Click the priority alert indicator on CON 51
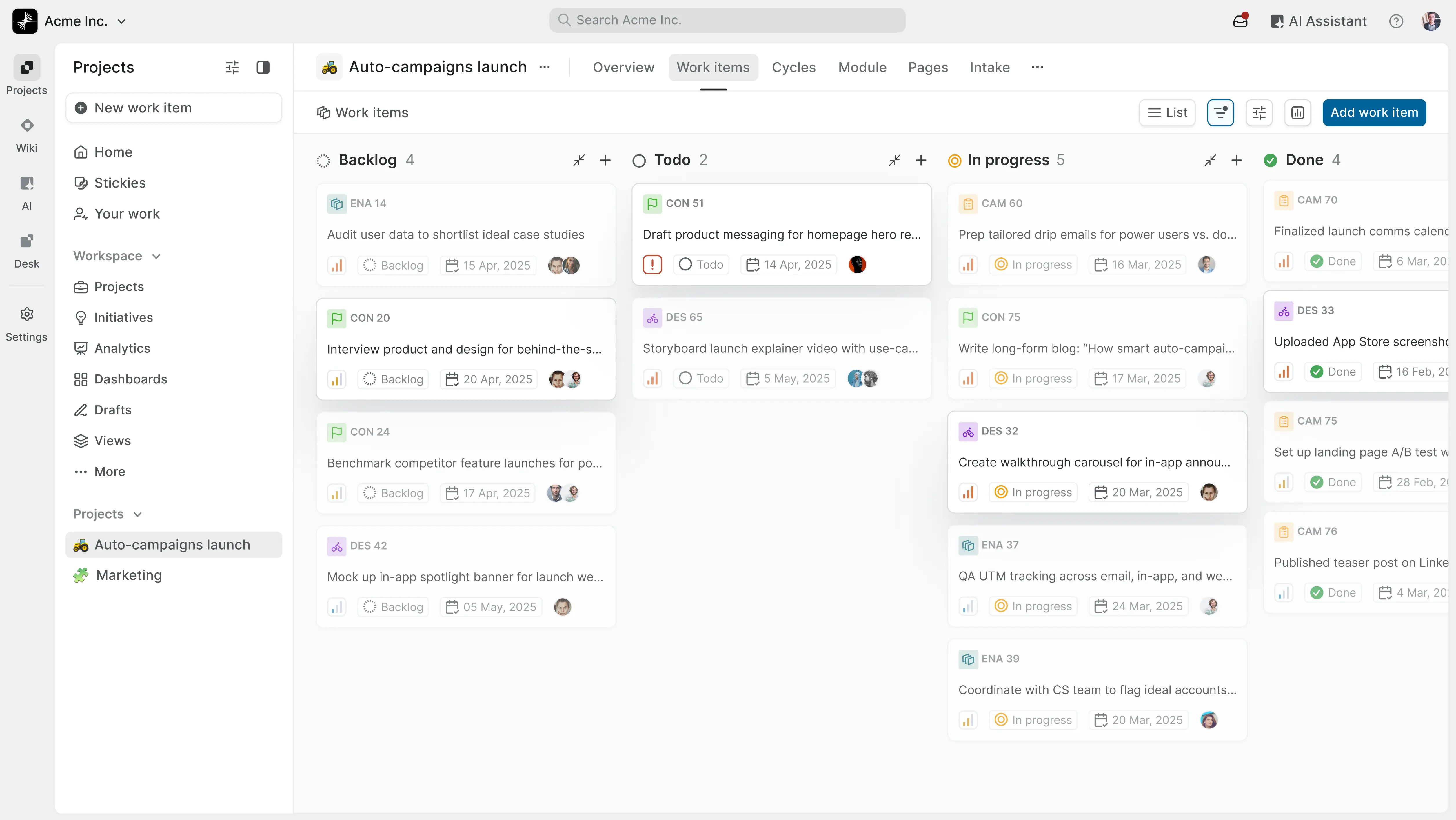Screen dimensions: 1456x820 click(x=652, y=264)
